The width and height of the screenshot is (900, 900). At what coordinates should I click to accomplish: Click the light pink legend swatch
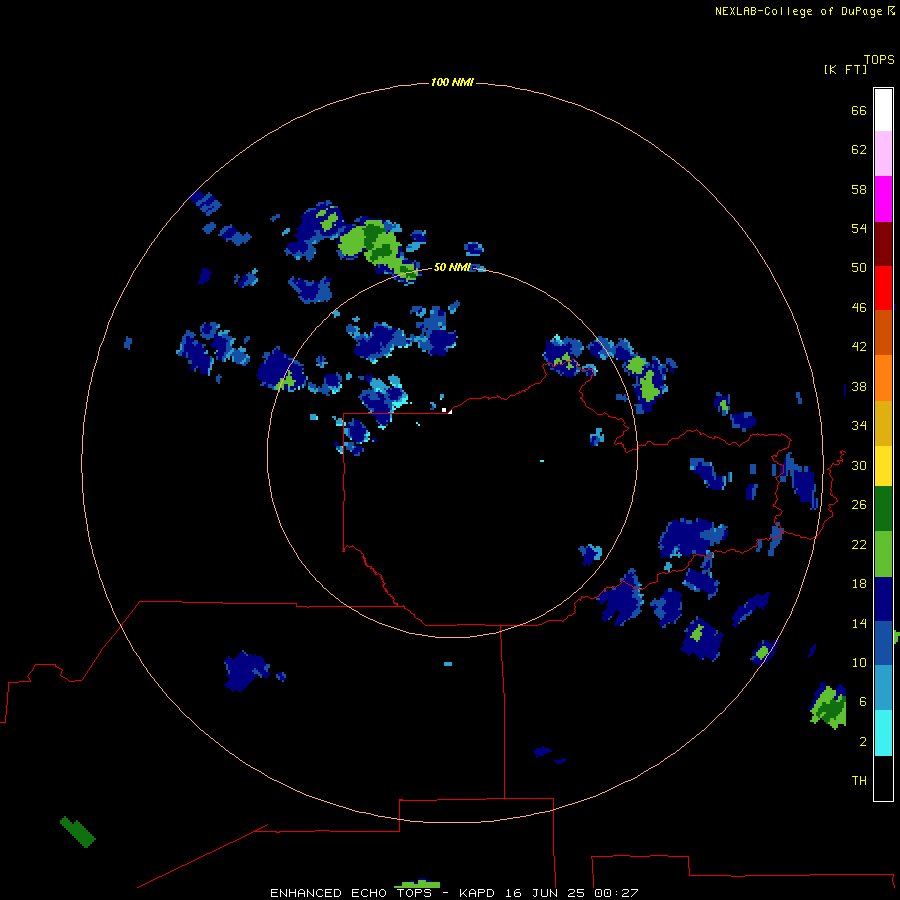pyautogui.click(x=883, y=153)
